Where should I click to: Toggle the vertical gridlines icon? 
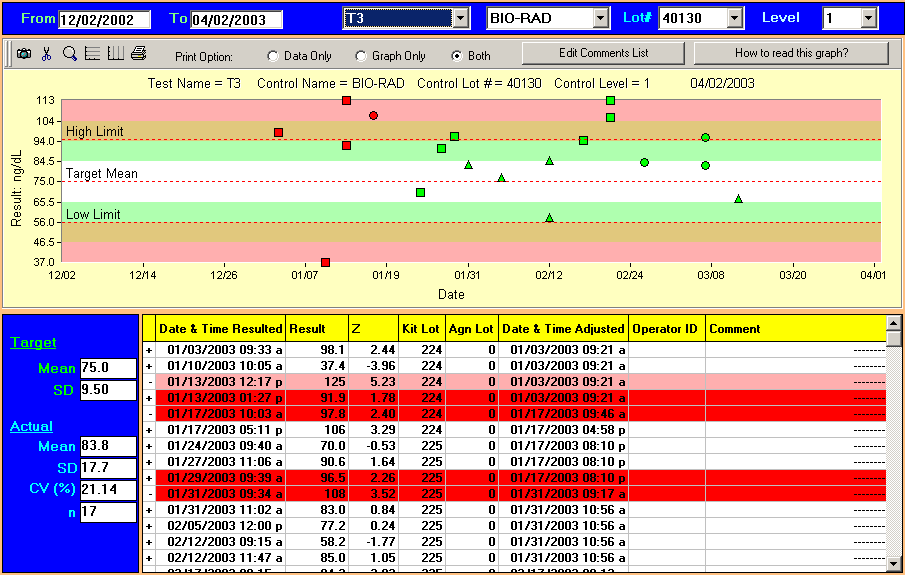click(x=115, y=54)
